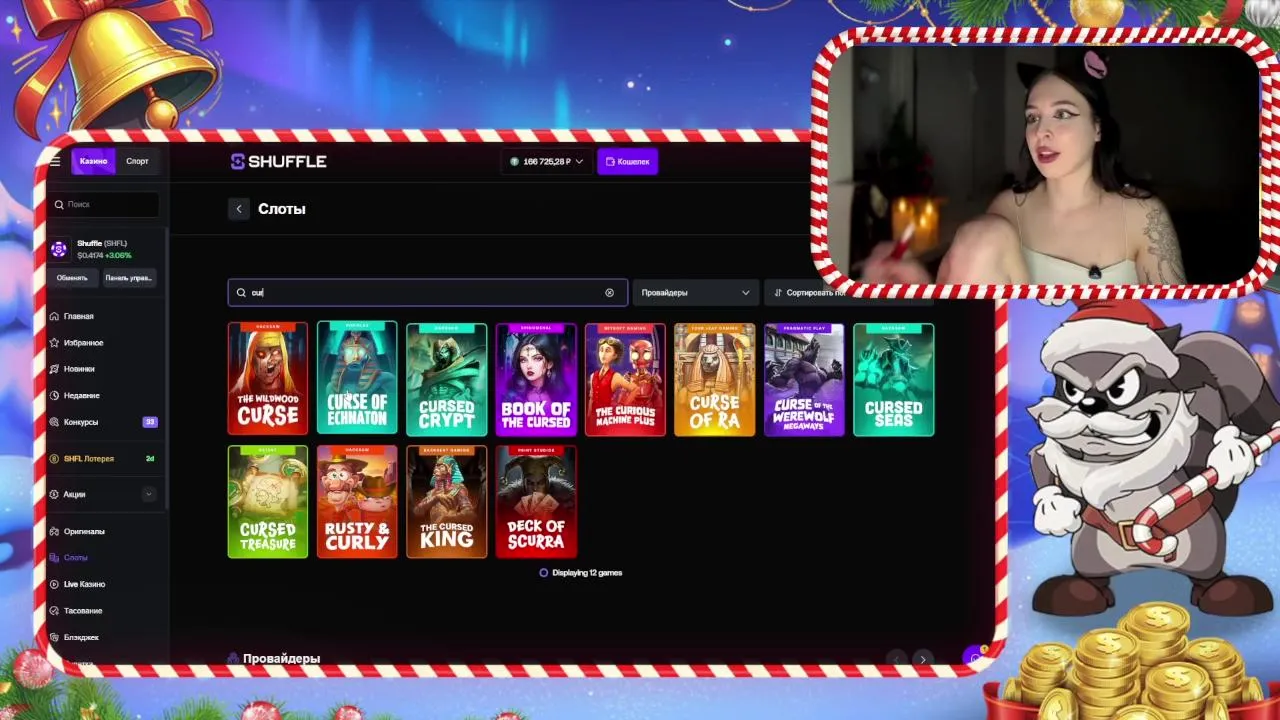Click the SHFL Лотерея coin icon
Image resolution: width=1280 pixels, height=720 pixels.
(x=54, y=458)
